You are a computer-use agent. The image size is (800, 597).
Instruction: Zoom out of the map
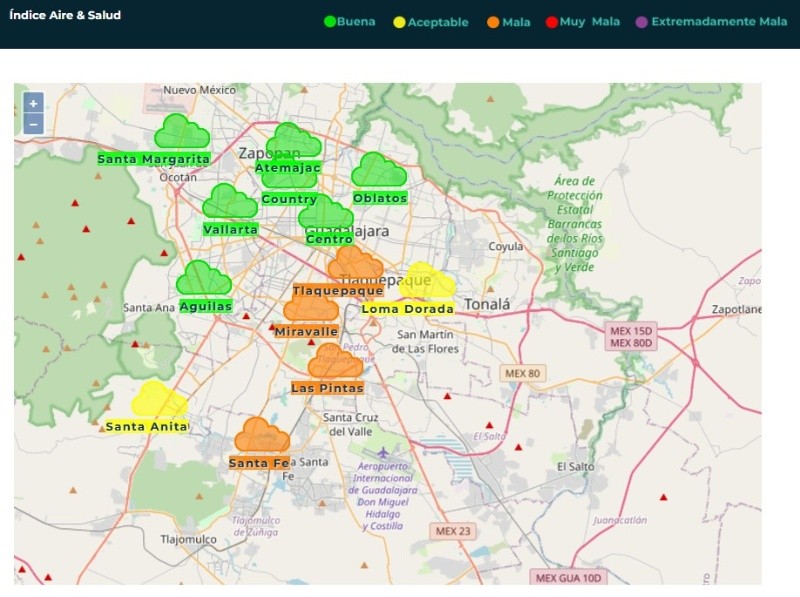coord(33,125)
